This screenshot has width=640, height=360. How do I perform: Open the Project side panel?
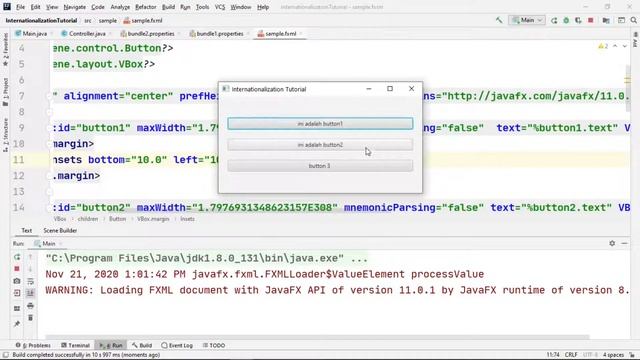tap(5, 92)
